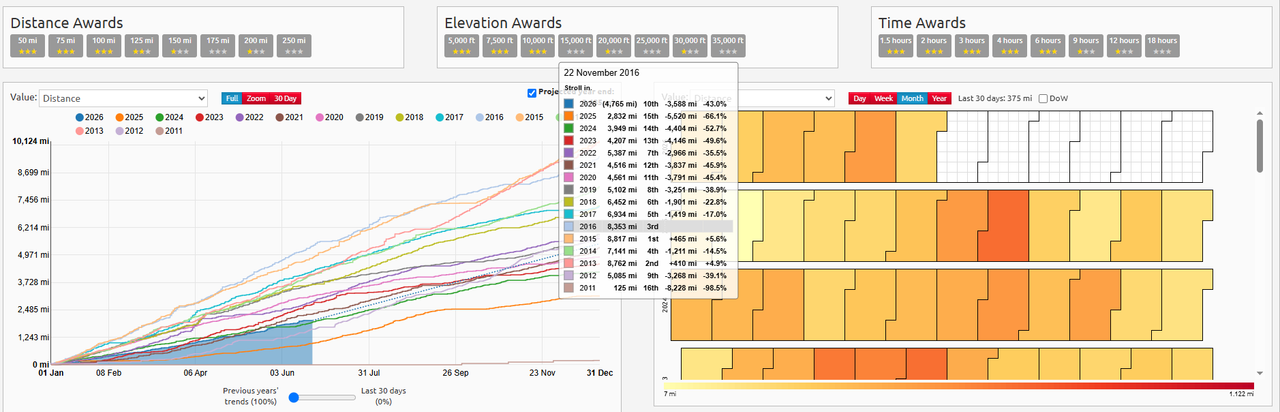The image size is (1280, 412).
Task: Select the 175 mi distance award badge
Action: [x=217, y=44]
